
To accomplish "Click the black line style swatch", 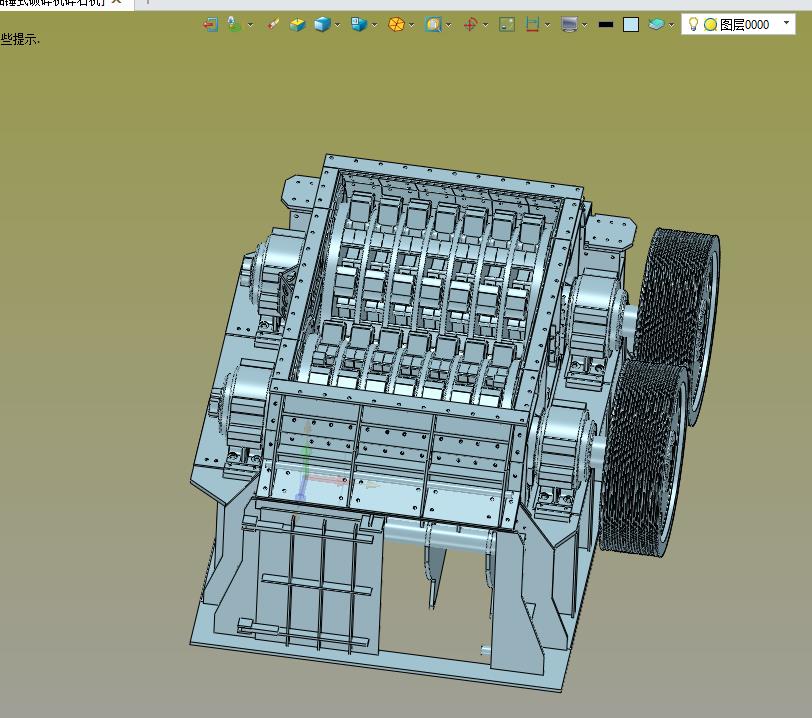I will pos(605,24).
